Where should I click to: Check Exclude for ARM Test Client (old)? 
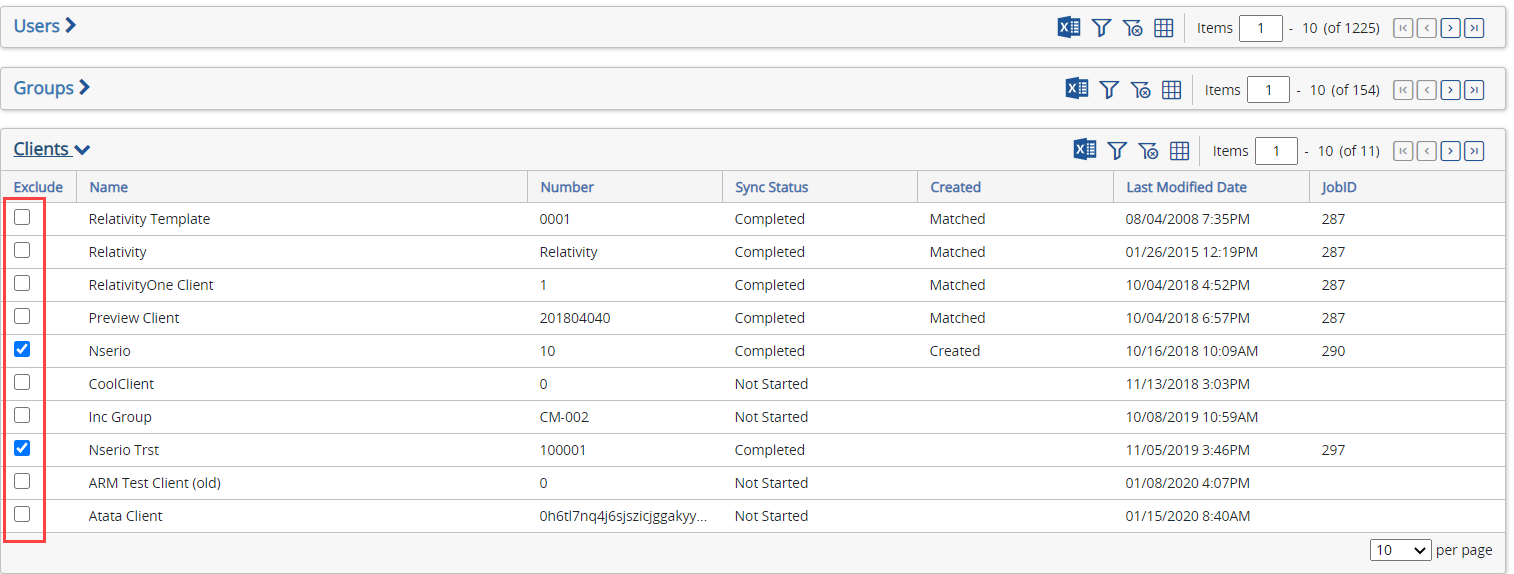22,481
